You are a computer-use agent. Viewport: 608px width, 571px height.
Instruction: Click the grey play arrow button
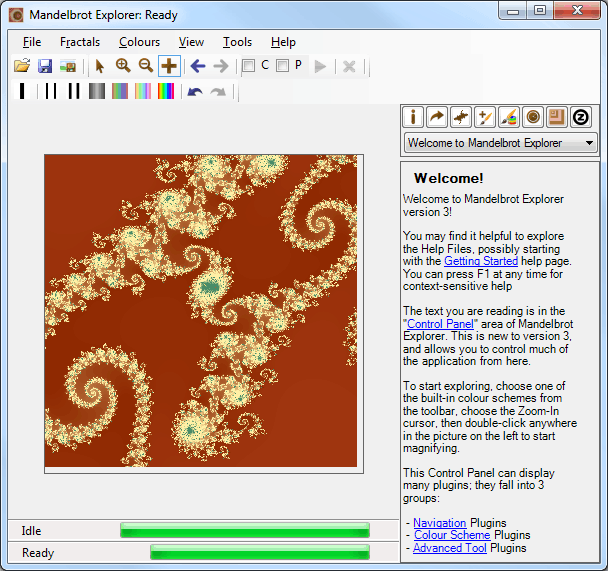(320, 66)
